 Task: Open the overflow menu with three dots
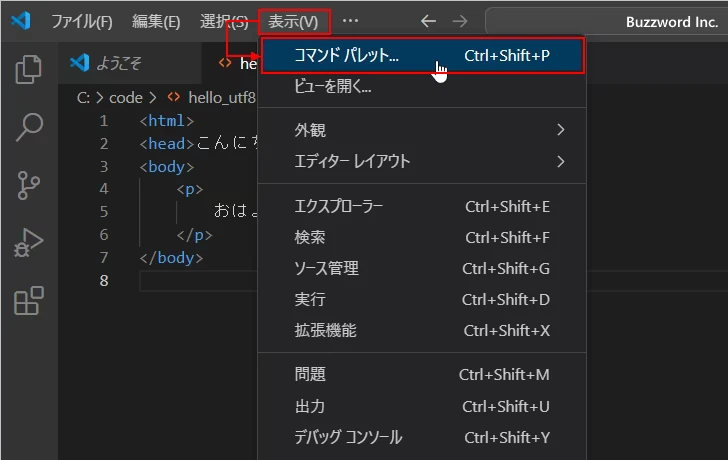tap(350, 21)
